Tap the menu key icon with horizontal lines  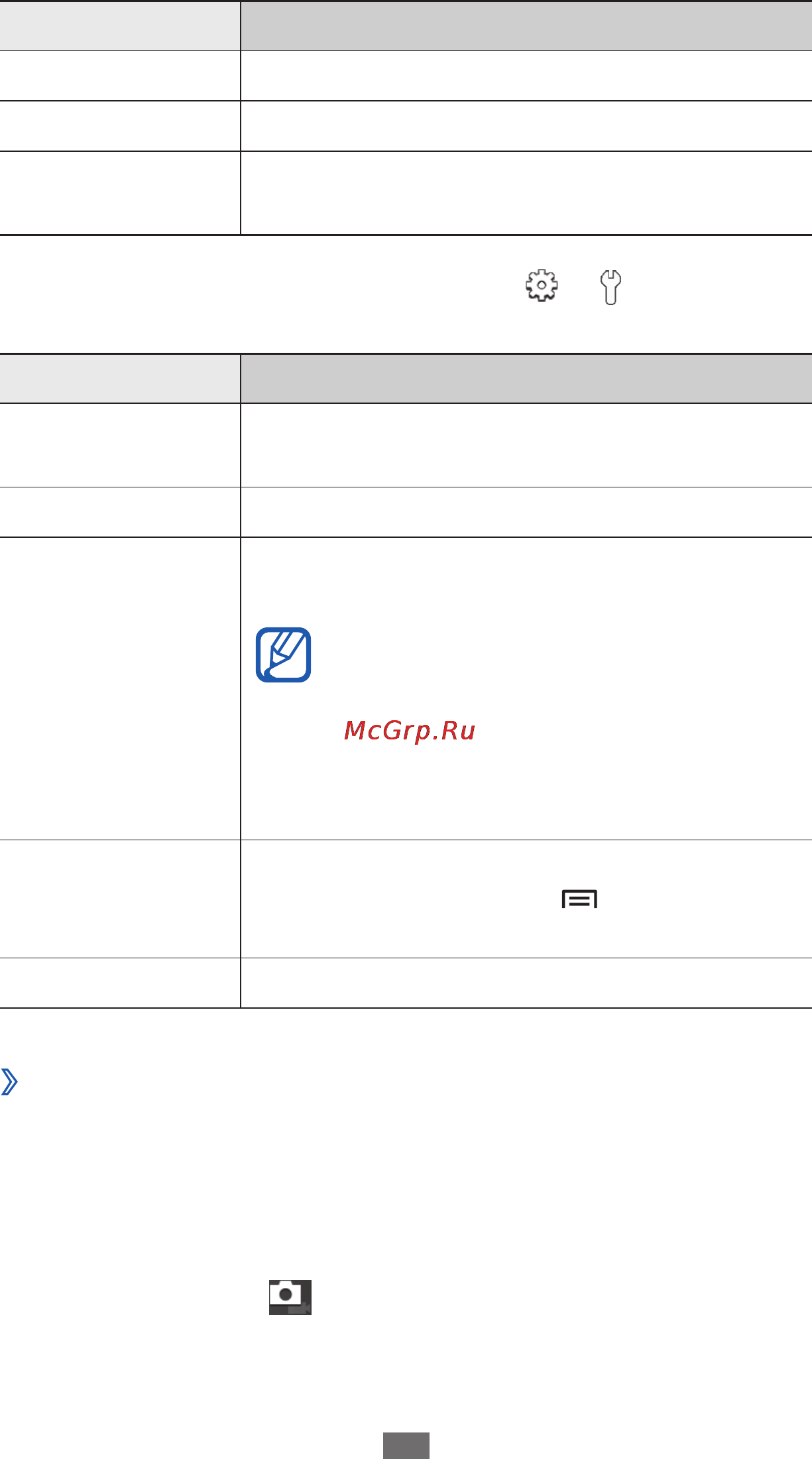pyautogui.click(x=579, y=899)
